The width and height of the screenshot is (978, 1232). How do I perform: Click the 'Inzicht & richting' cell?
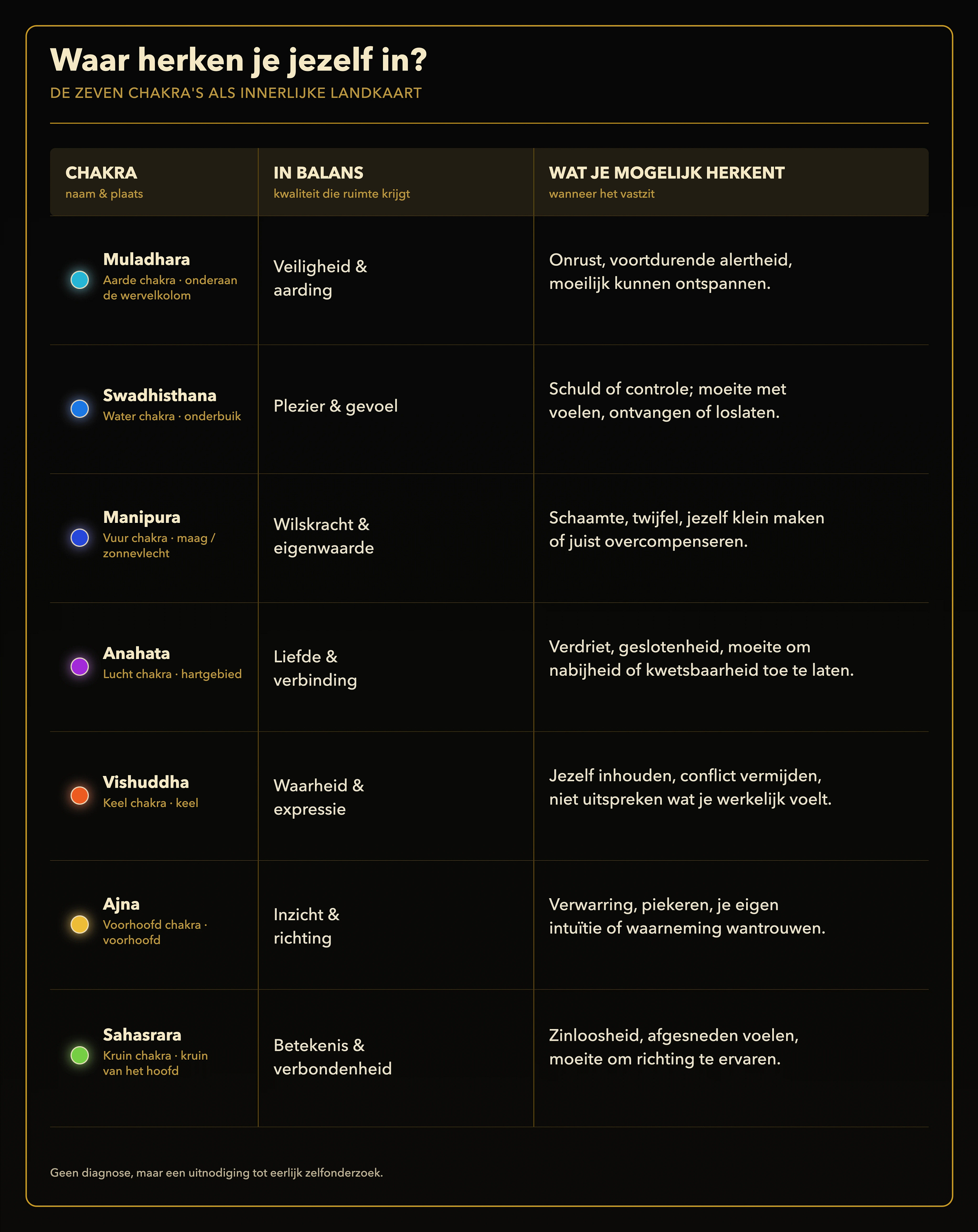(307, 926)
